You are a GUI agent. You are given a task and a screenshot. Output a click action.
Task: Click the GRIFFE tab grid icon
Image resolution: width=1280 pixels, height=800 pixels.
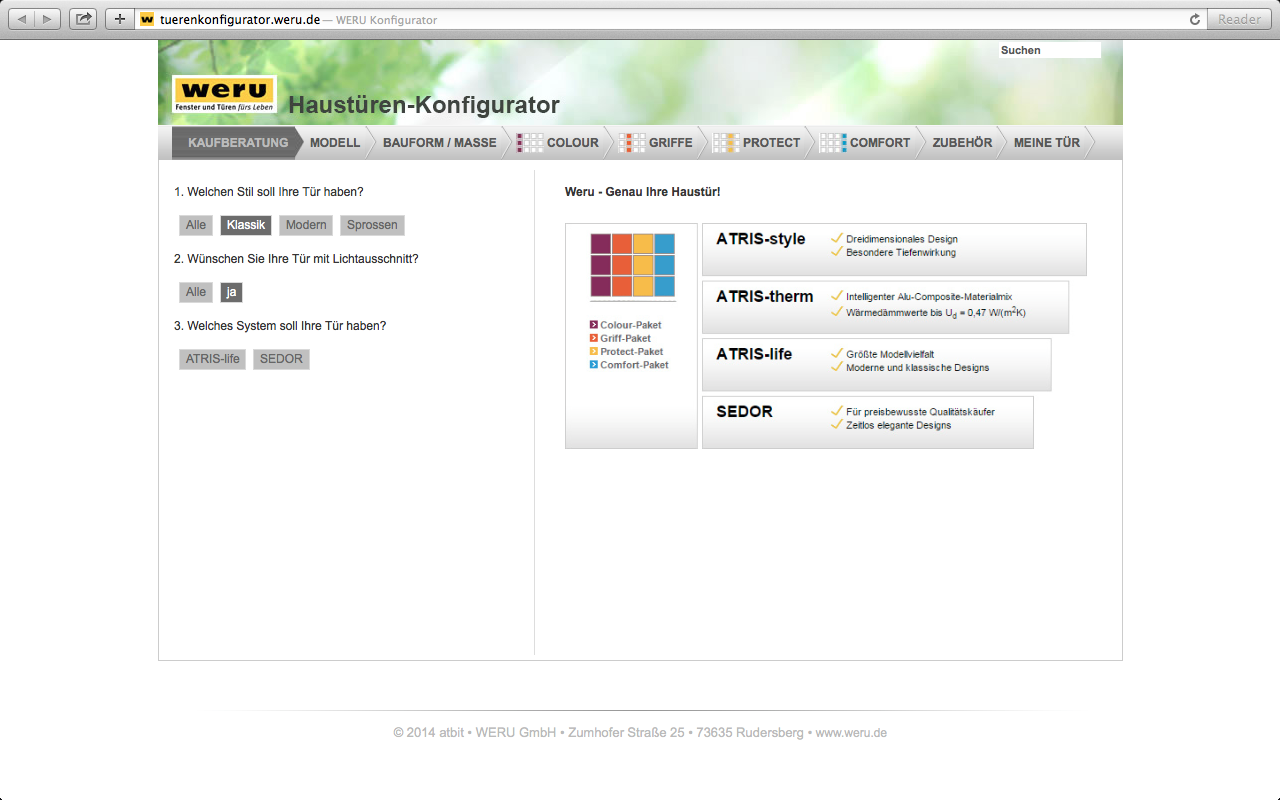(632, 143)
